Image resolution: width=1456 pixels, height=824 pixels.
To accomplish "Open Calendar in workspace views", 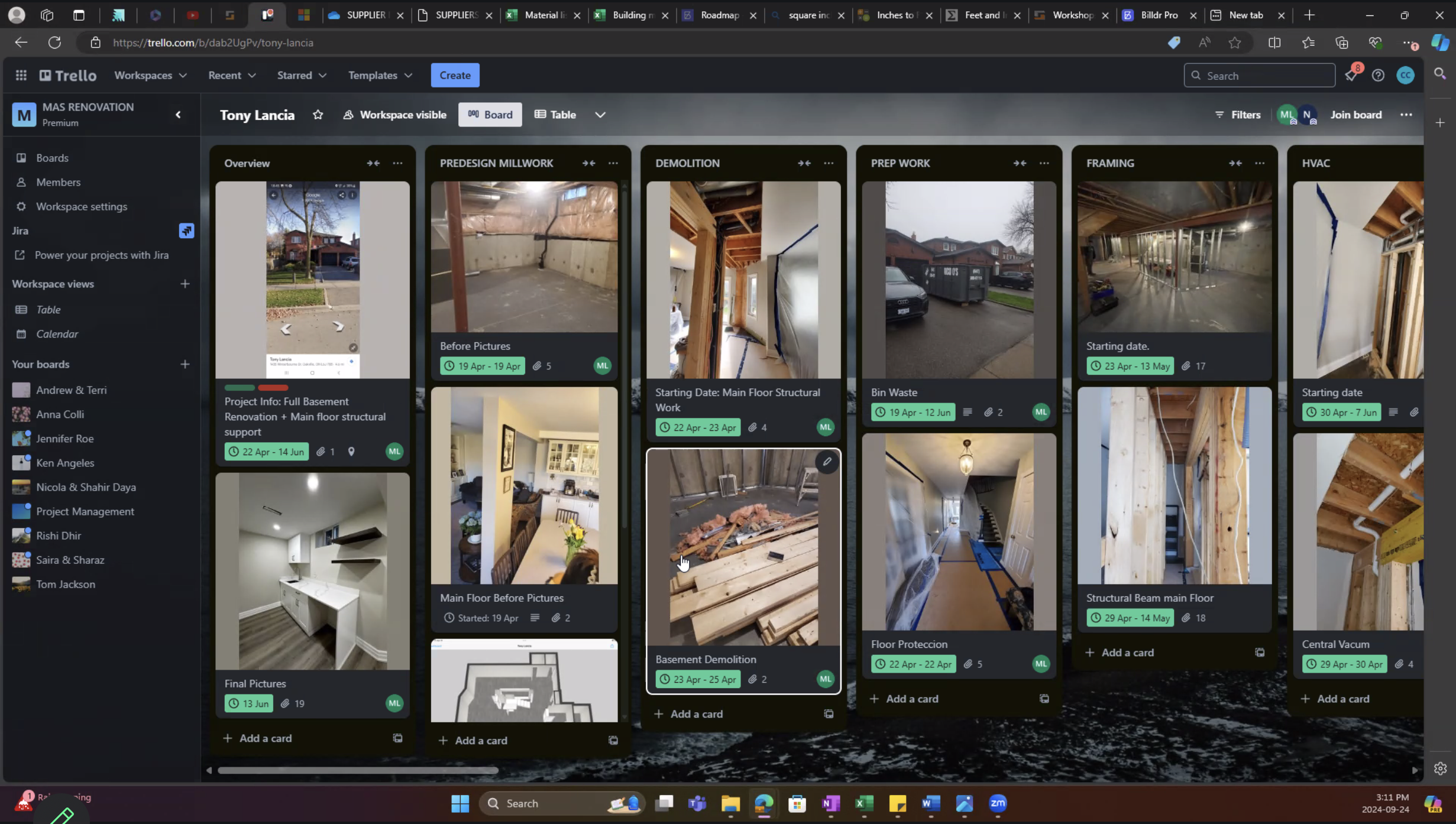I will [57, 334].
